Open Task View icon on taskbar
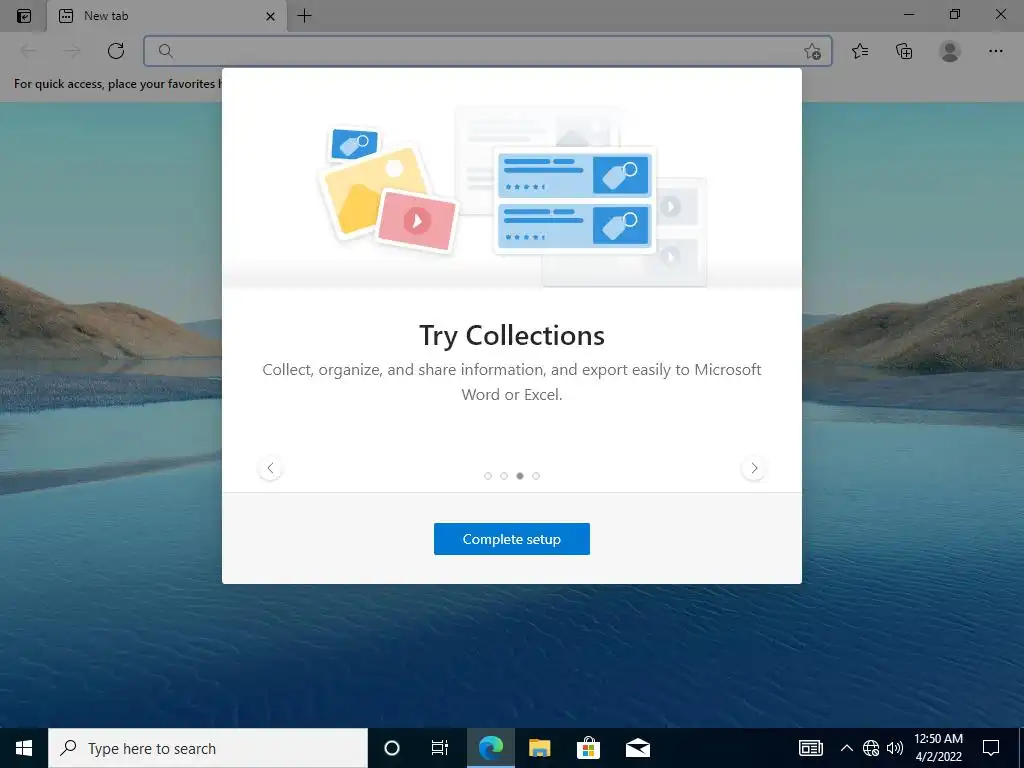 tap(440, 748)
